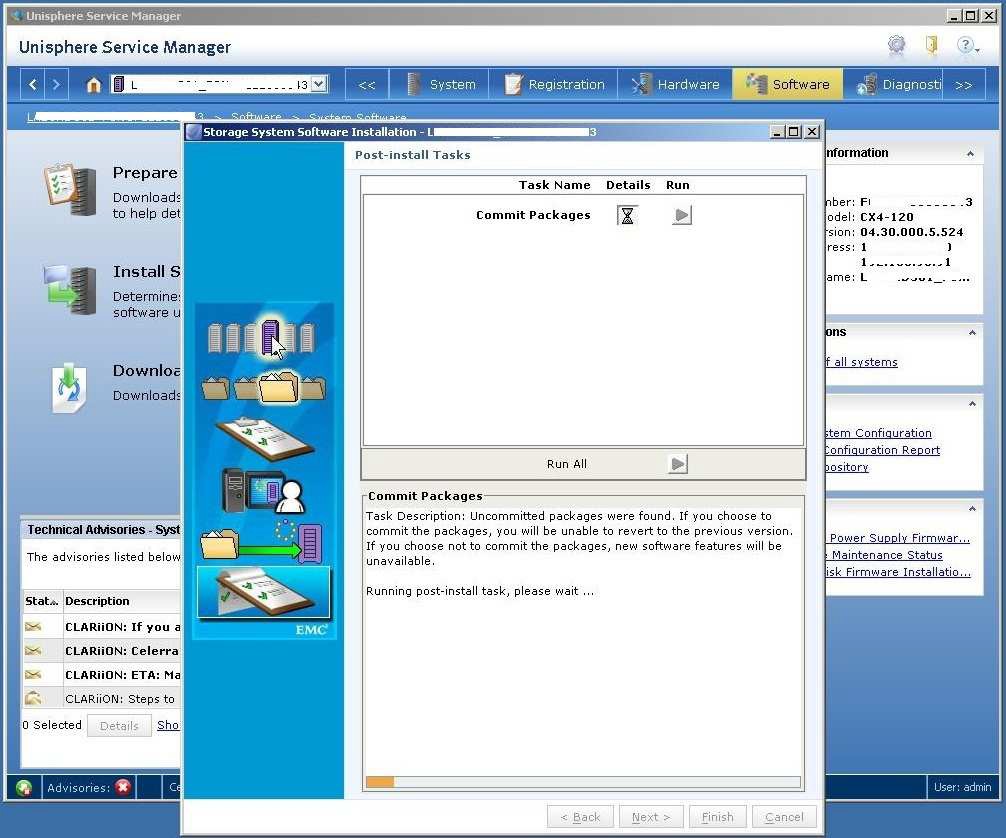Viewport: 1006px width, 838px height.
Task: Click the Software breadcrumb link
Action: pos(256,117)
